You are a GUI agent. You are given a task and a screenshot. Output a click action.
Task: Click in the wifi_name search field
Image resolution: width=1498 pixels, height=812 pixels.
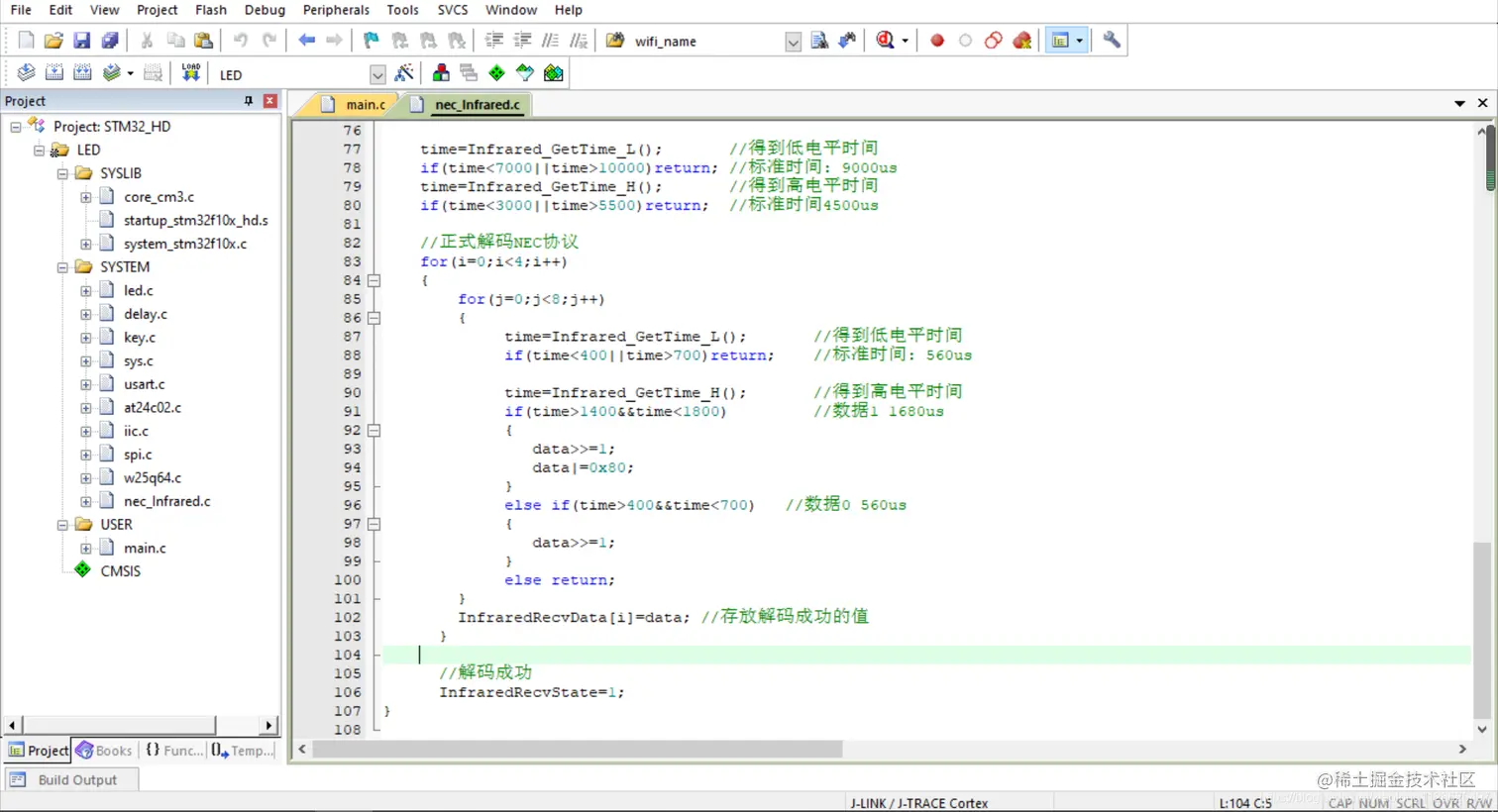pyautogui.click(x=707, y=42)
